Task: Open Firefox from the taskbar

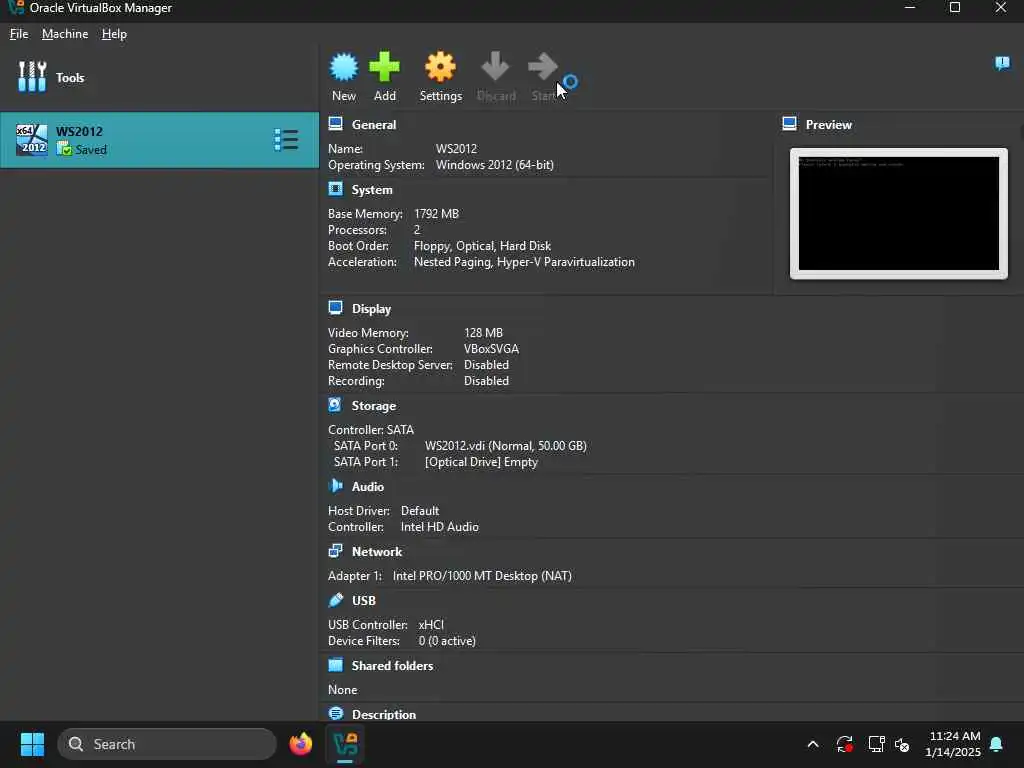Action: 300,744
